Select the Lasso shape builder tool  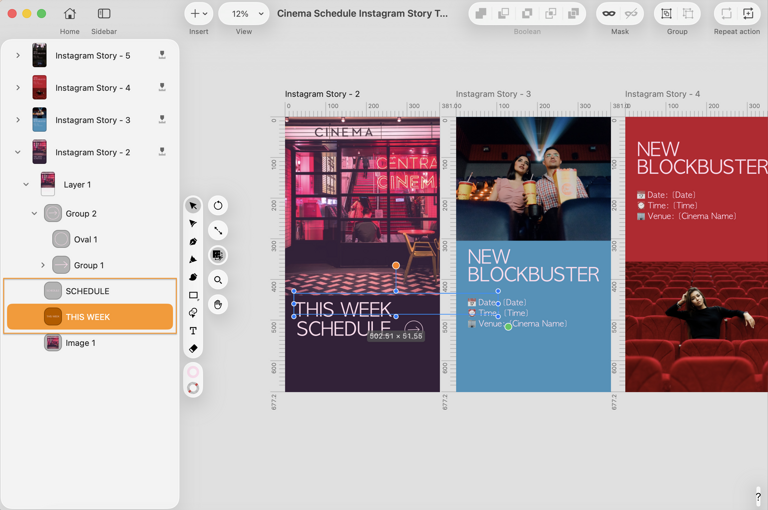click(193, 313)
